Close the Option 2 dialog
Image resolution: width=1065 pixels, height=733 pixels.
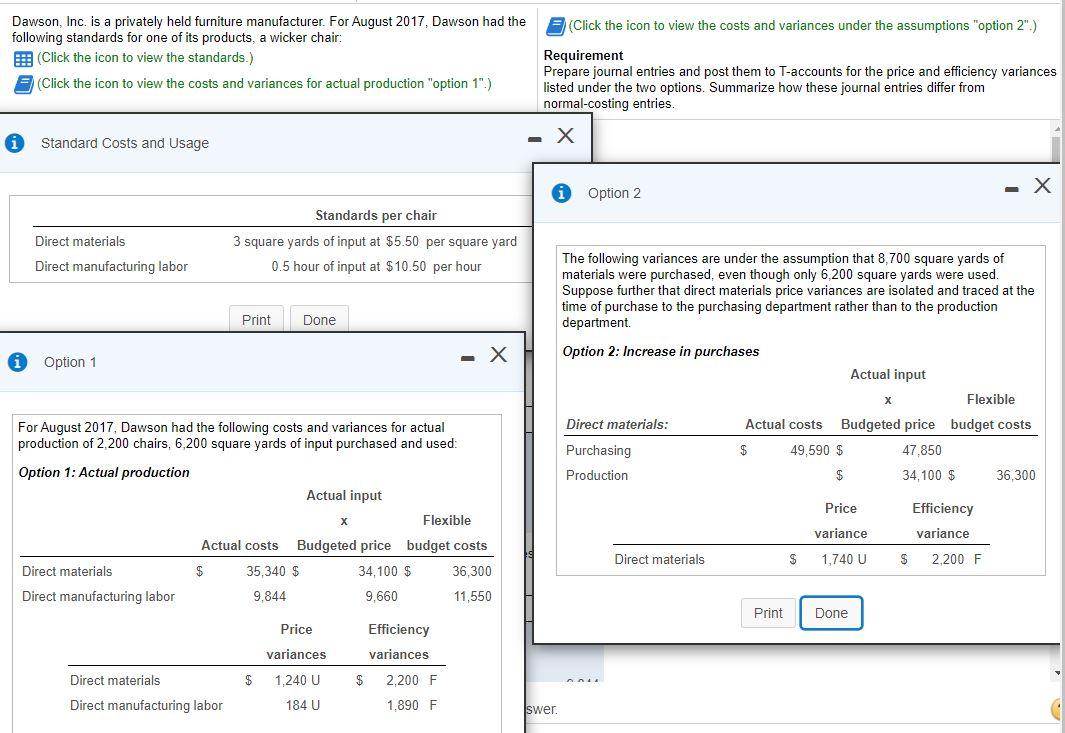(1043, 185)
